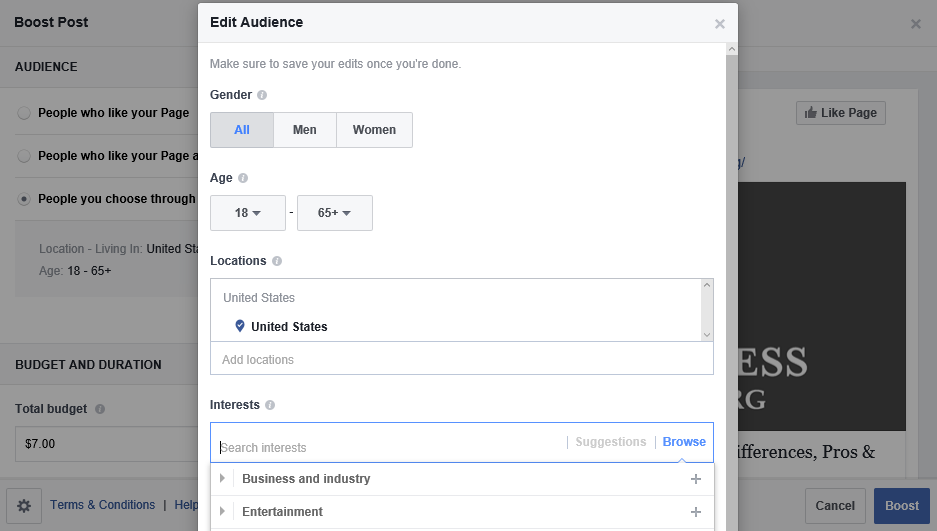Click the Business and industry row label
The image size is (937, 531).
click(x=306, y=479)
